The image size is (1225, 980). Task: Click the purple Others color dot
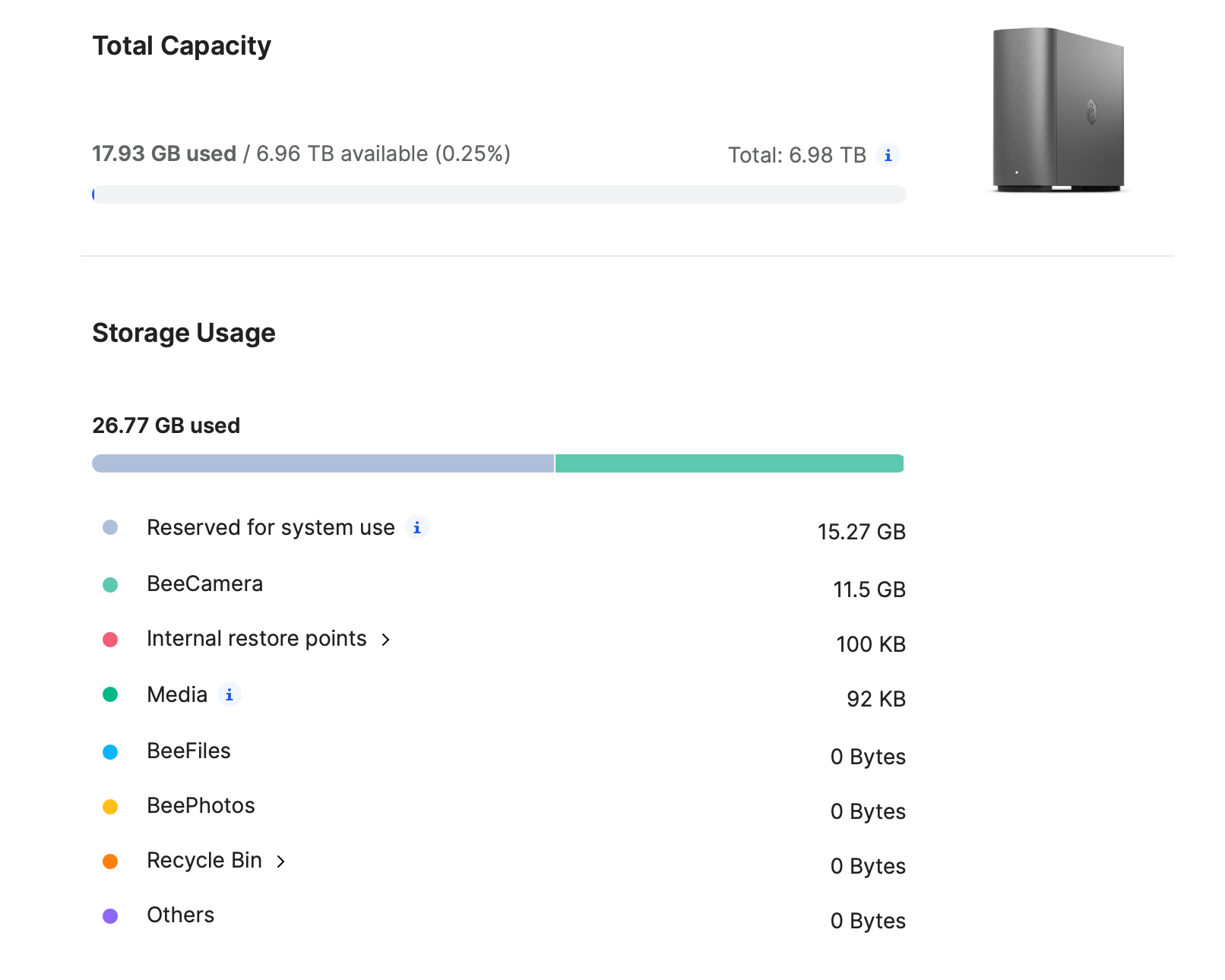click(110, 916)
